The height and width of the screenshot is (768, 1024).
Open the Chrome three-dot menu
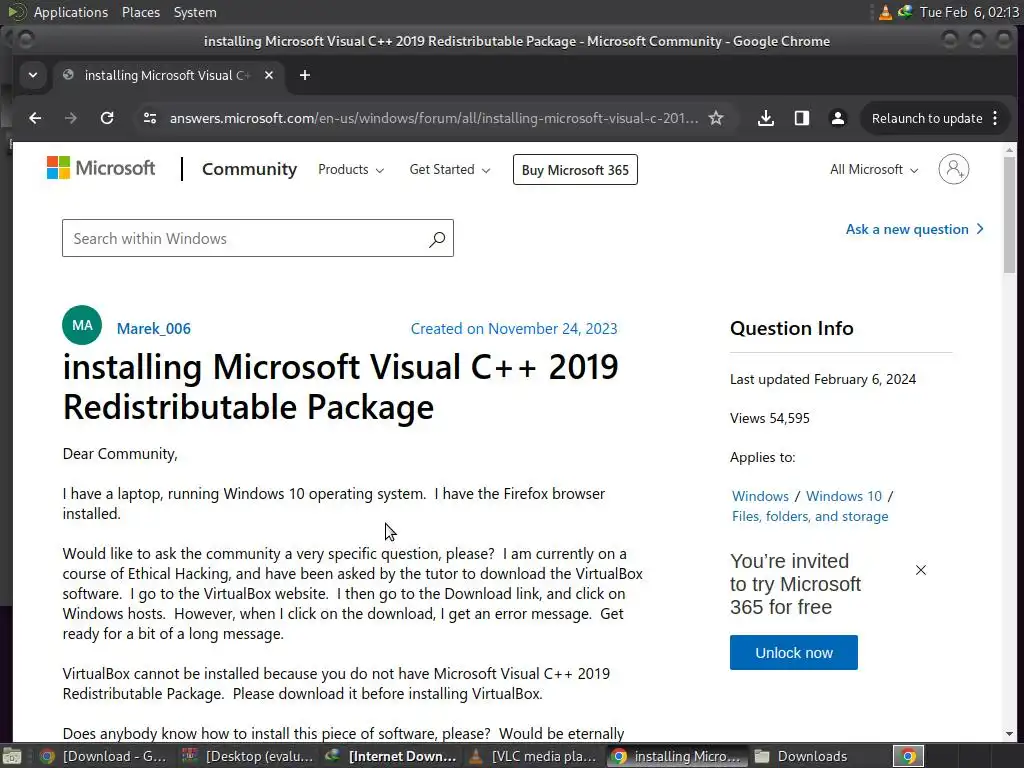[x=995, y=118]
